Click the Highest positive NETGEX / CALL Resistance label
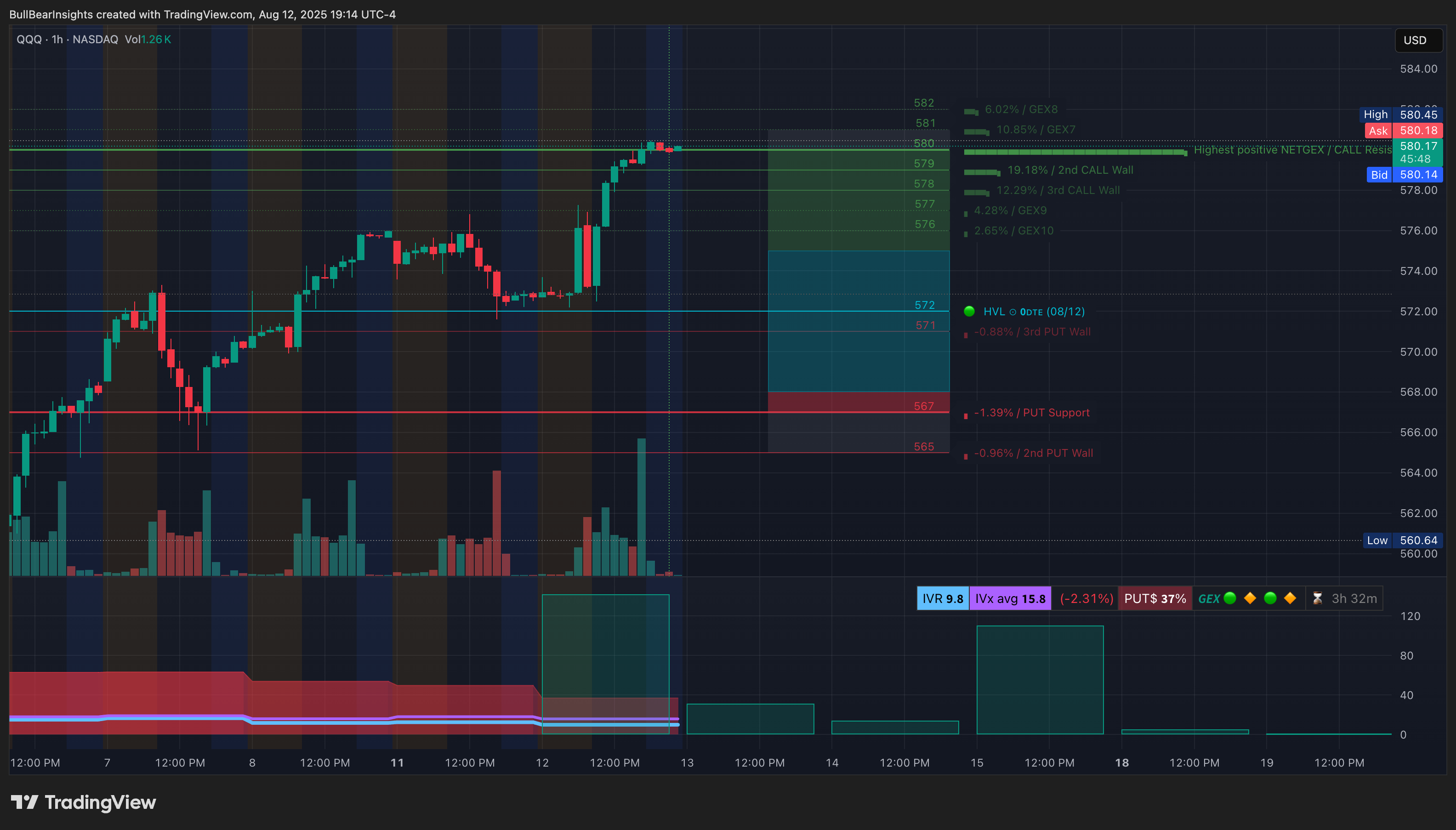The width and height of the screenshot is (1456, 830). pyautogui.click(x=1293, y=150)
